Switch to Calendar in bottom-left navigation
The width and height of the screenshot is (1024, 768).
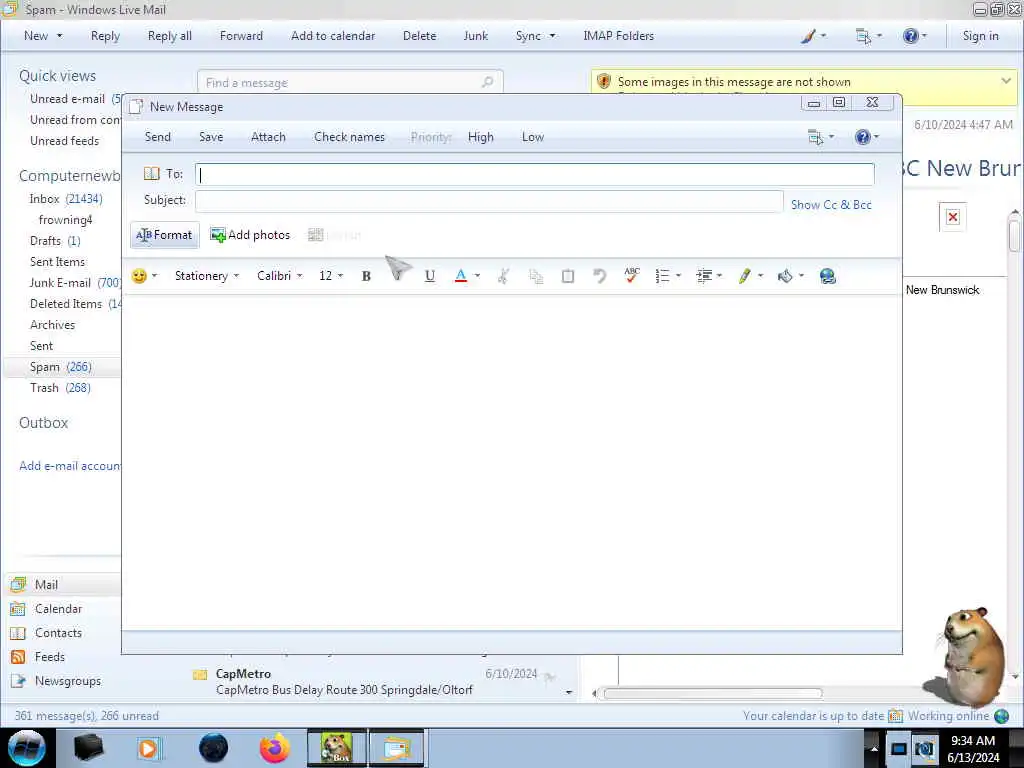(x=58, y=609)
